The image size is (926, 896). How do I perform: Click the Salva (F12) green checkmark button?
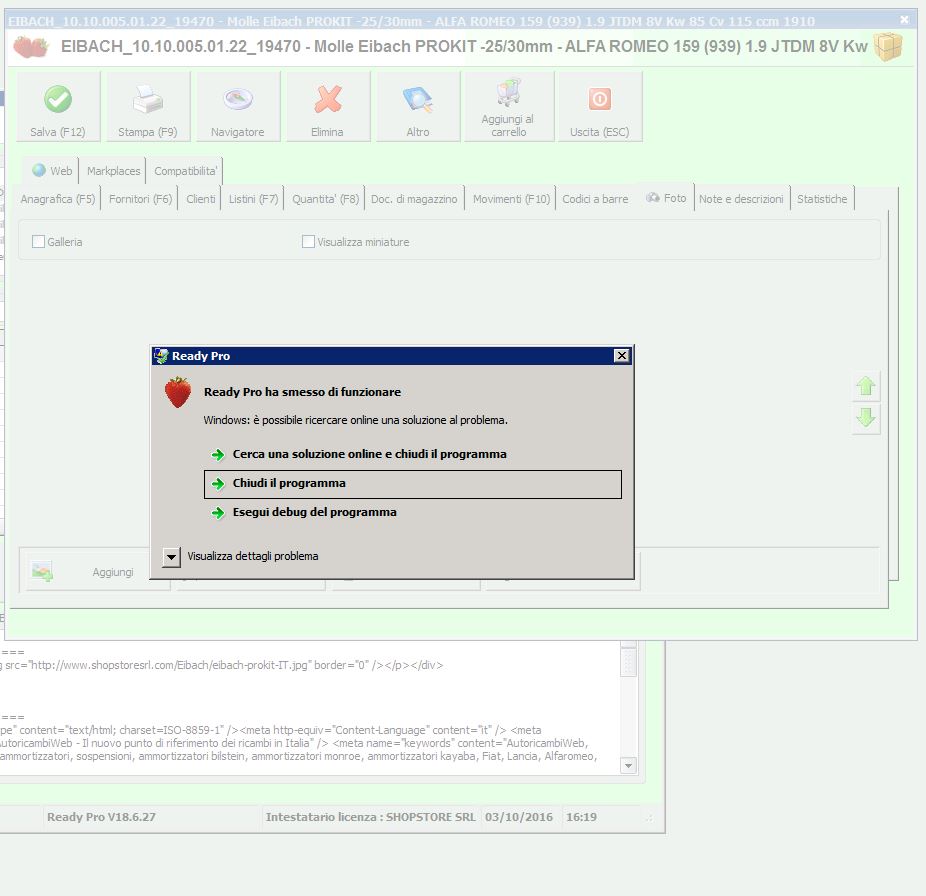point(58,106)
